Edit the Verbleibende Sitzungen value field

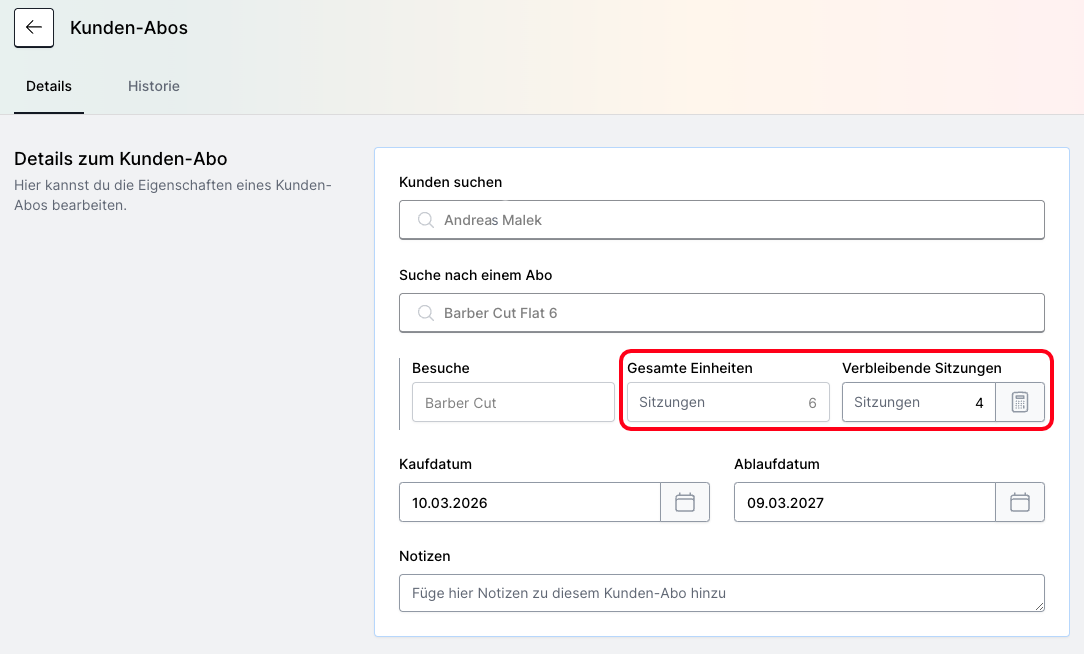coord(918,402)
